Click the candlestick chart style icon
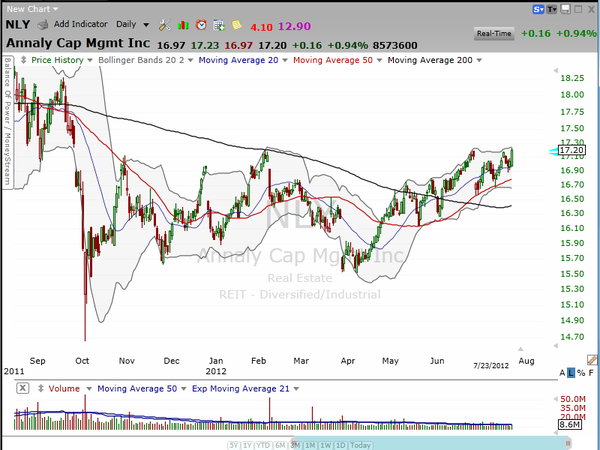600x450 pixels. [183, 25]
